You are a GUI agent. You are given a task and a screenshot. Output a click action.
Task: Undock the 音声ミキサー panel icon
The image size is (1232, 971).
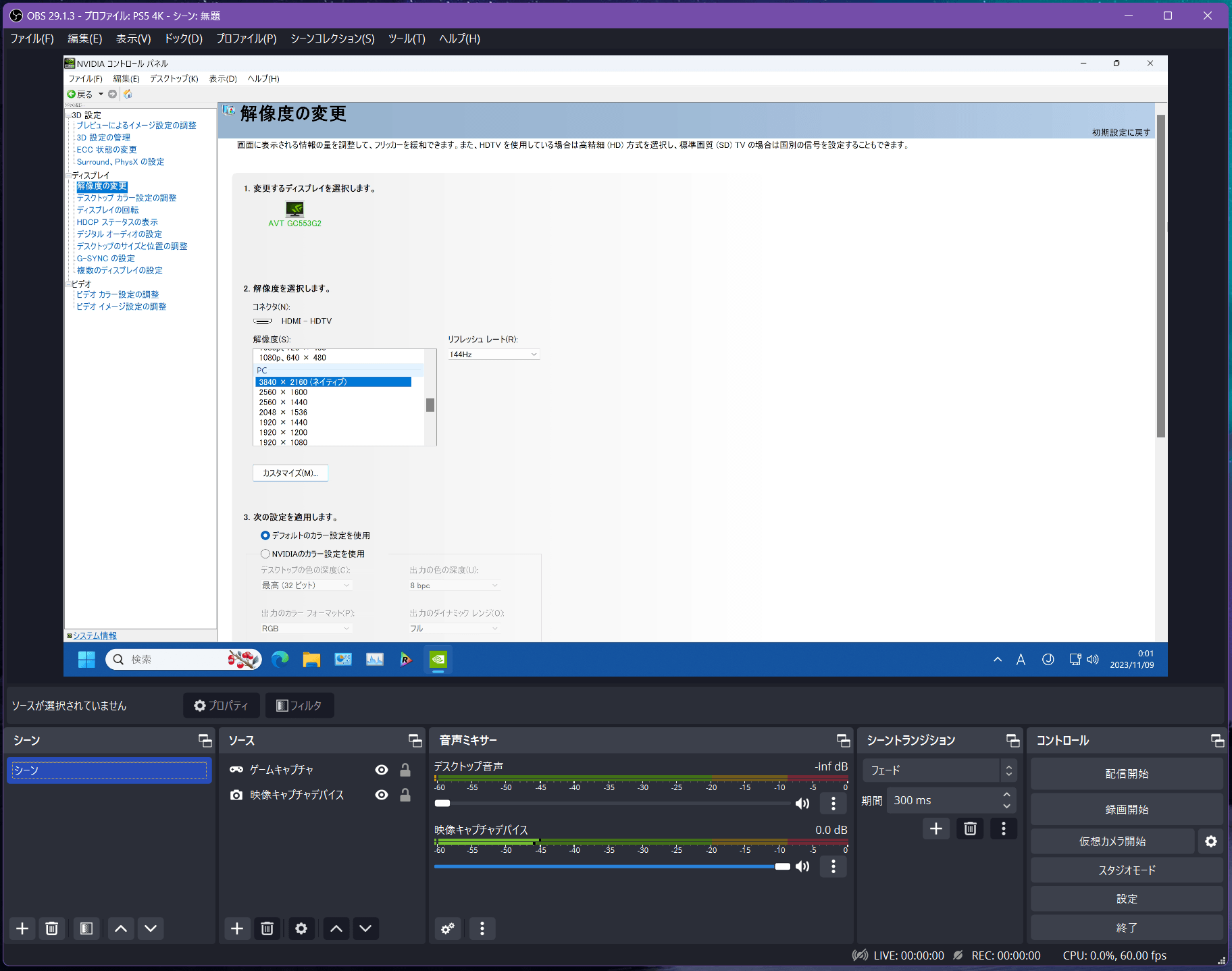pos(844,741)
